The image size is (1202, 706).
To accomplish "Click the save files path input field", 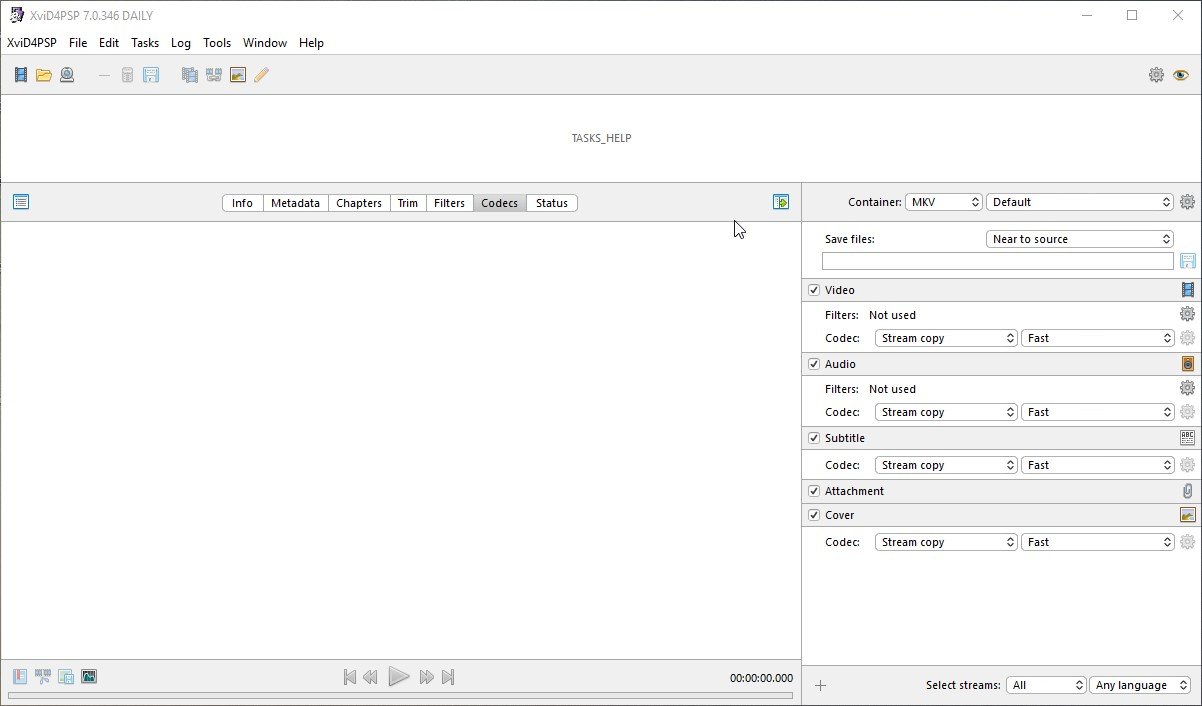I will tap(997, 261).
